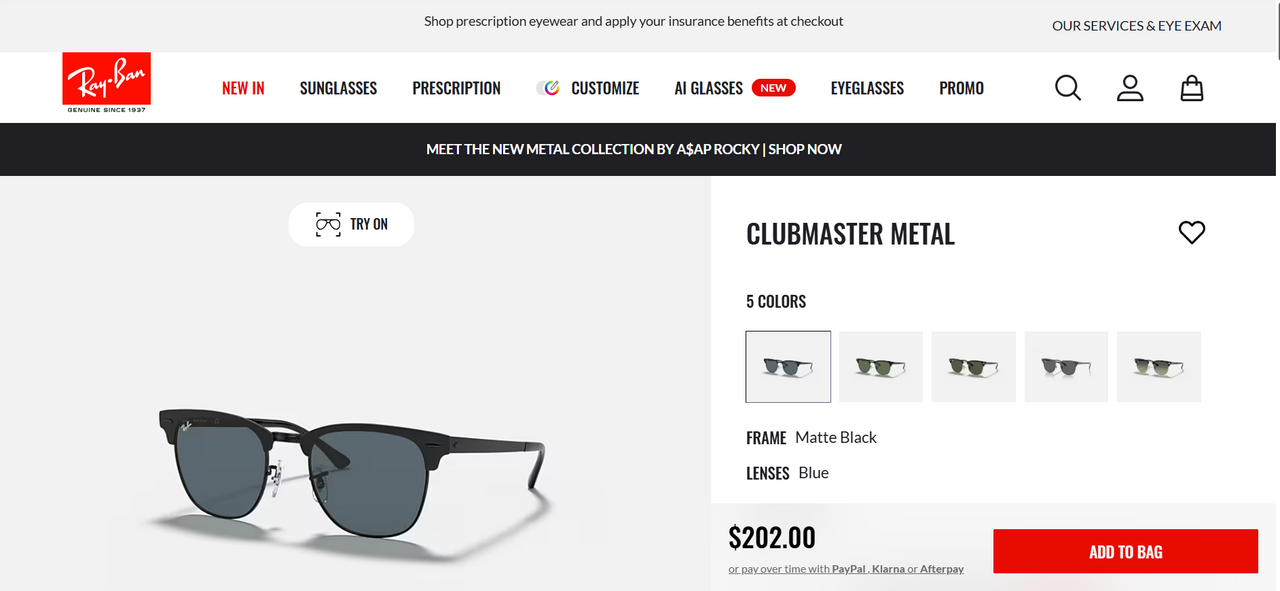1280x591 pixels.
Task: Click the Try On glasses icon
Action: (328, 224)
